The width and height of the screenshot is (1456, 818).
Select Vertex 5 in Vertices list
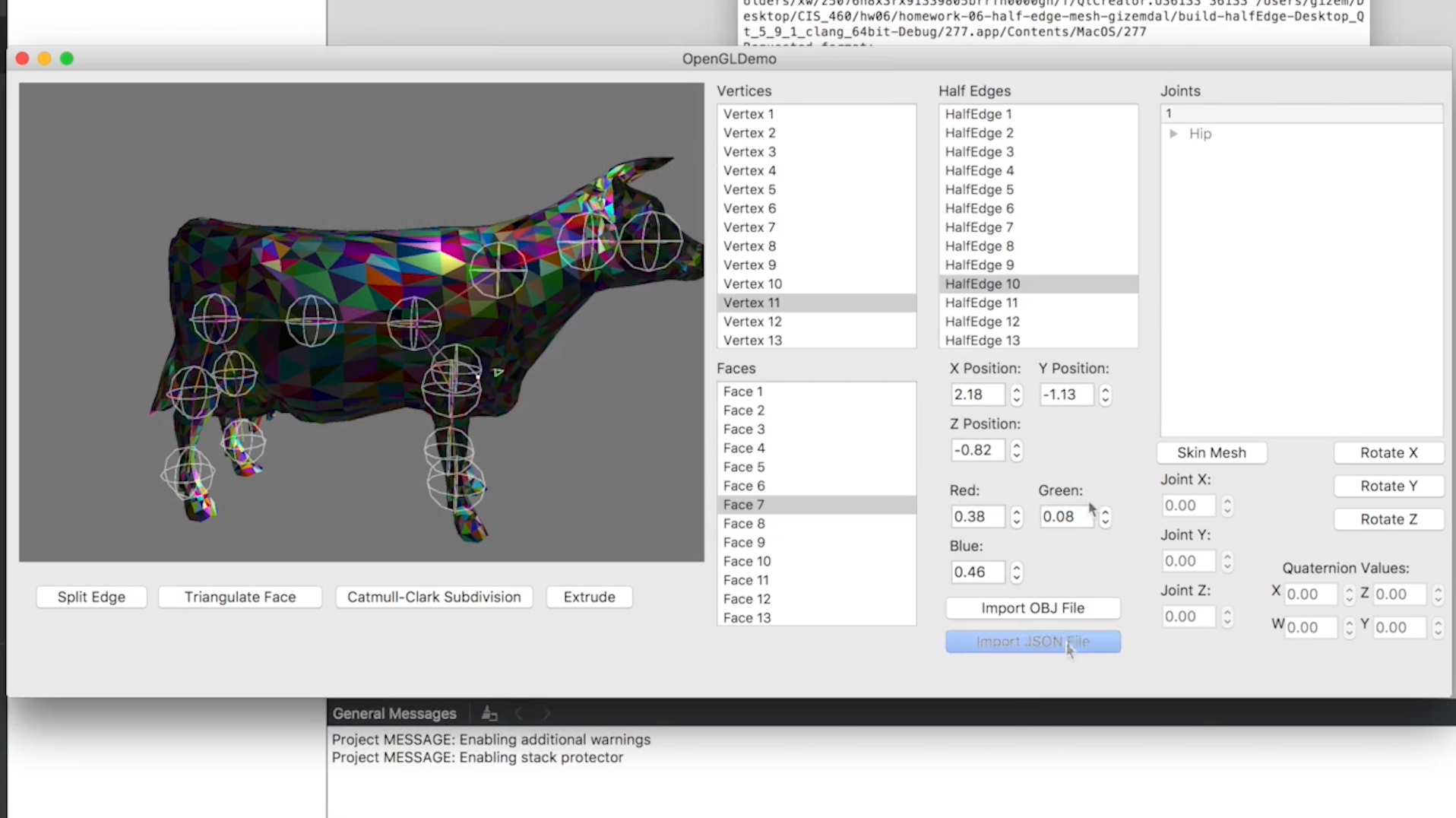(816, 189)
